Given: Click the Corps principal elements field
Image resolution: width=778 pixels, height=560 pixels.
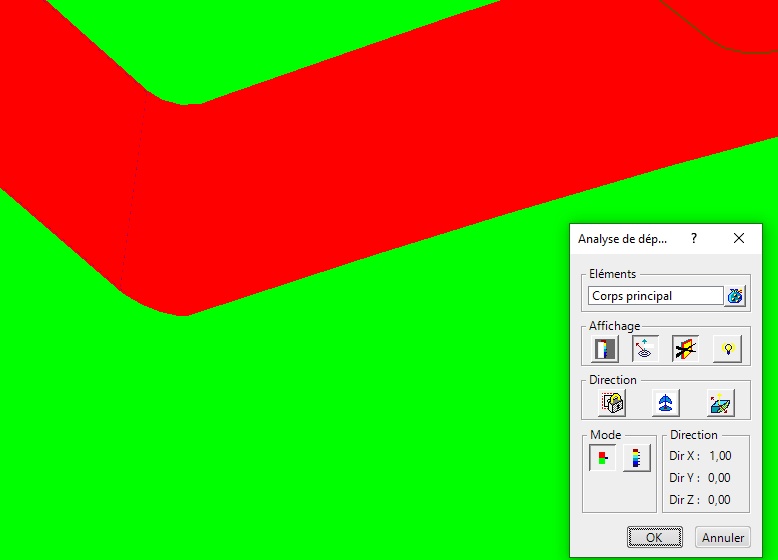Looking at the screenshot, I should pyautogui.click(x=655, y=296).
